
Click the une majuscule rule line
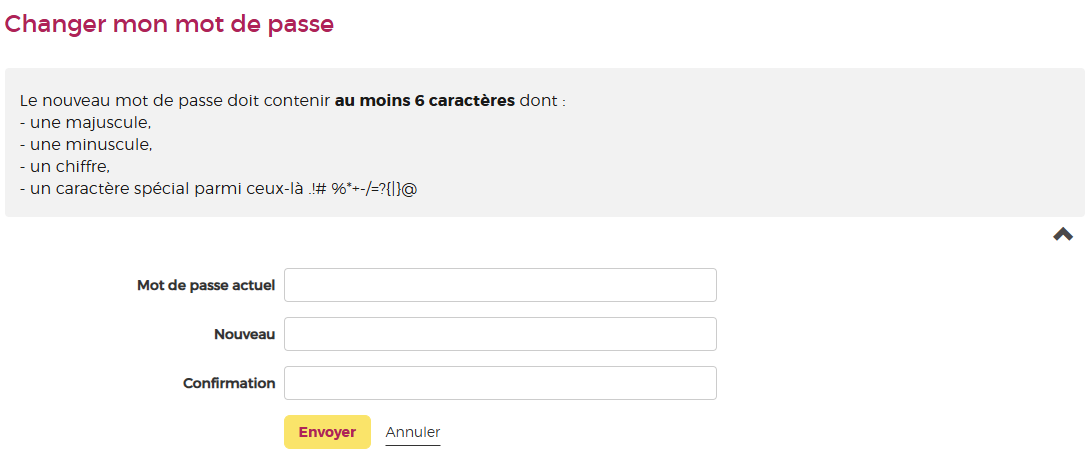point(85,123)
